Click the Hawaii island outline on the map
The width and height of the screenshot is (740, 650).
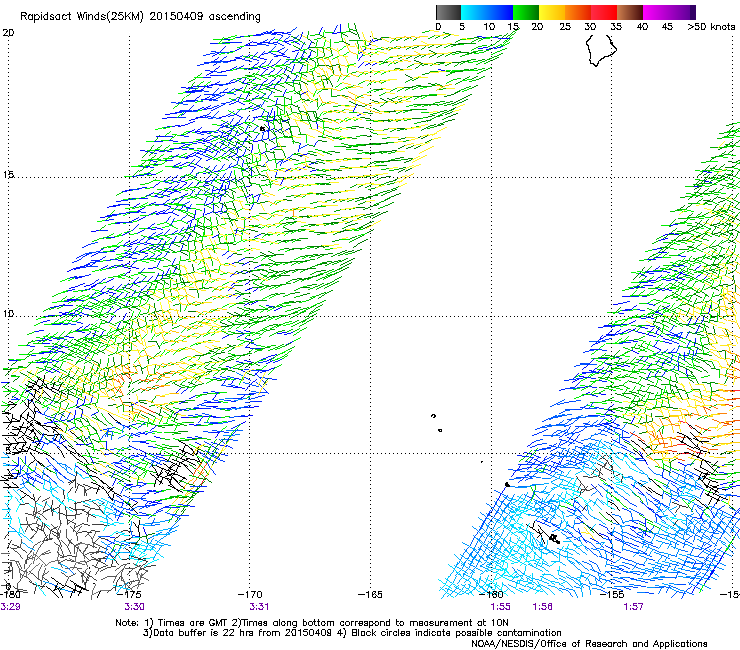click(x=601, y=50)
